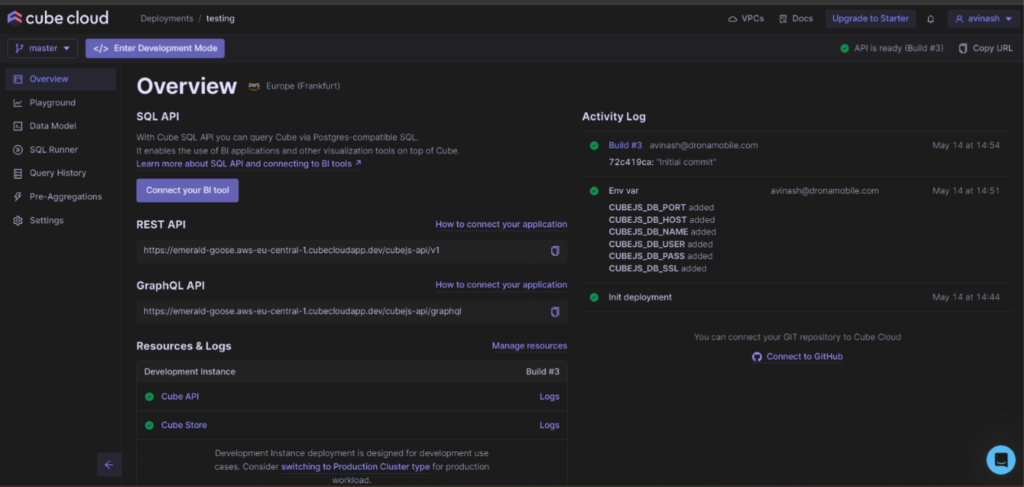Select SQL Runner from sidebar

(53, 150)
